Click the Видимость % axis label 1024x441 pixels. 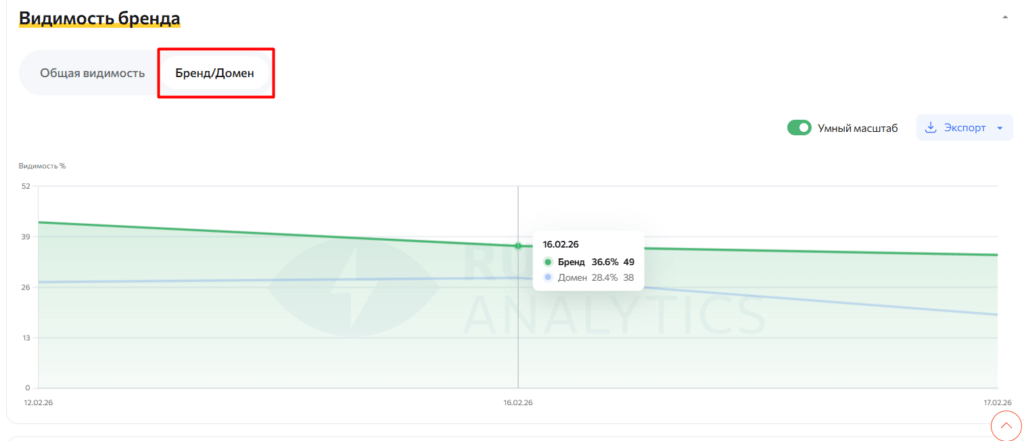pyautogui.click(x=42, y=166)
